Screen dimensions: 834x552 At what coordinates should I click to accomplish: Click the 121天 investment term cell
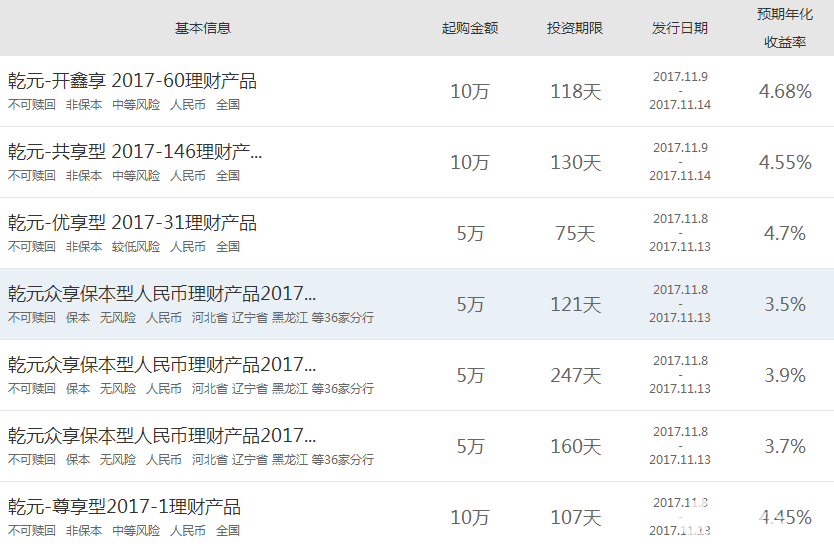tap(575, 304)
